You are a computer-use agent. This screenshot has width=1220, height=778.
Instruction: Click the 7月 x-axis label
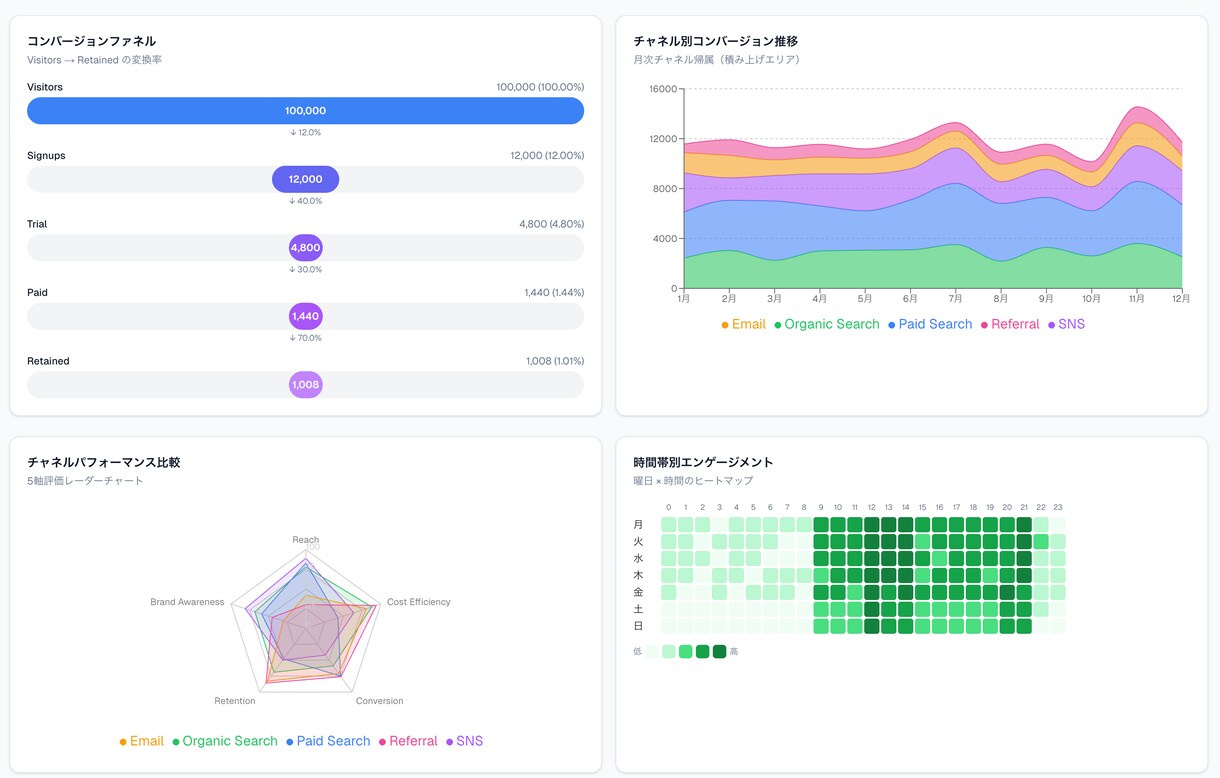956,298
